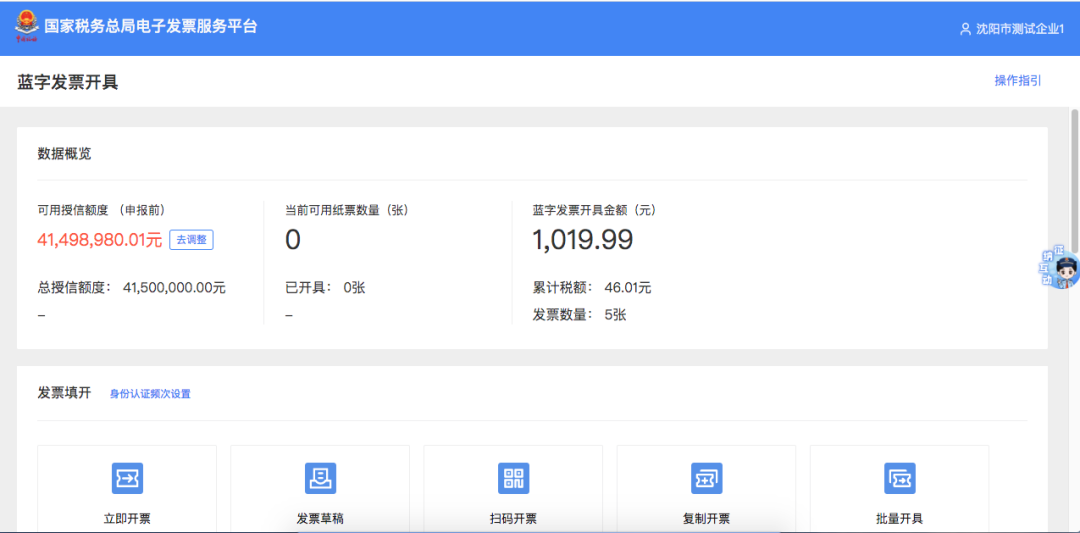
Task: Click the 国家税务总局电子发票服务平台 title
Action: coord(151,27)
